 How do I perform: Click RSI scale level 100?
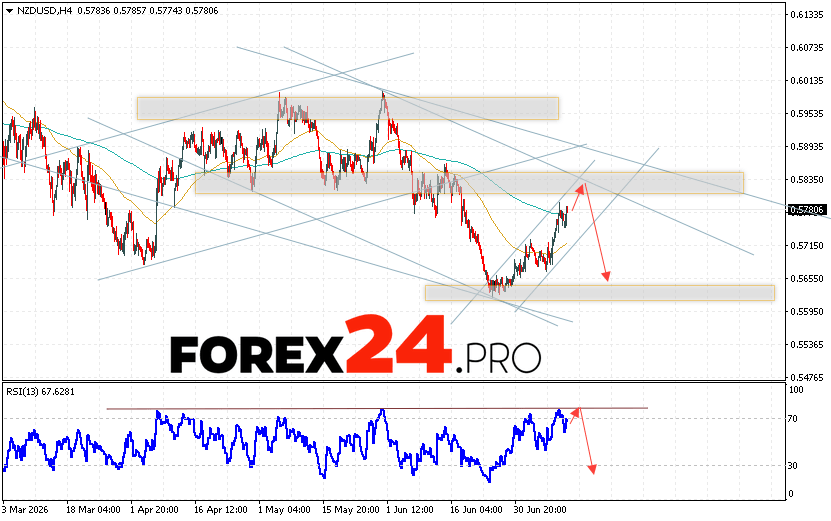tap(796, 390)
